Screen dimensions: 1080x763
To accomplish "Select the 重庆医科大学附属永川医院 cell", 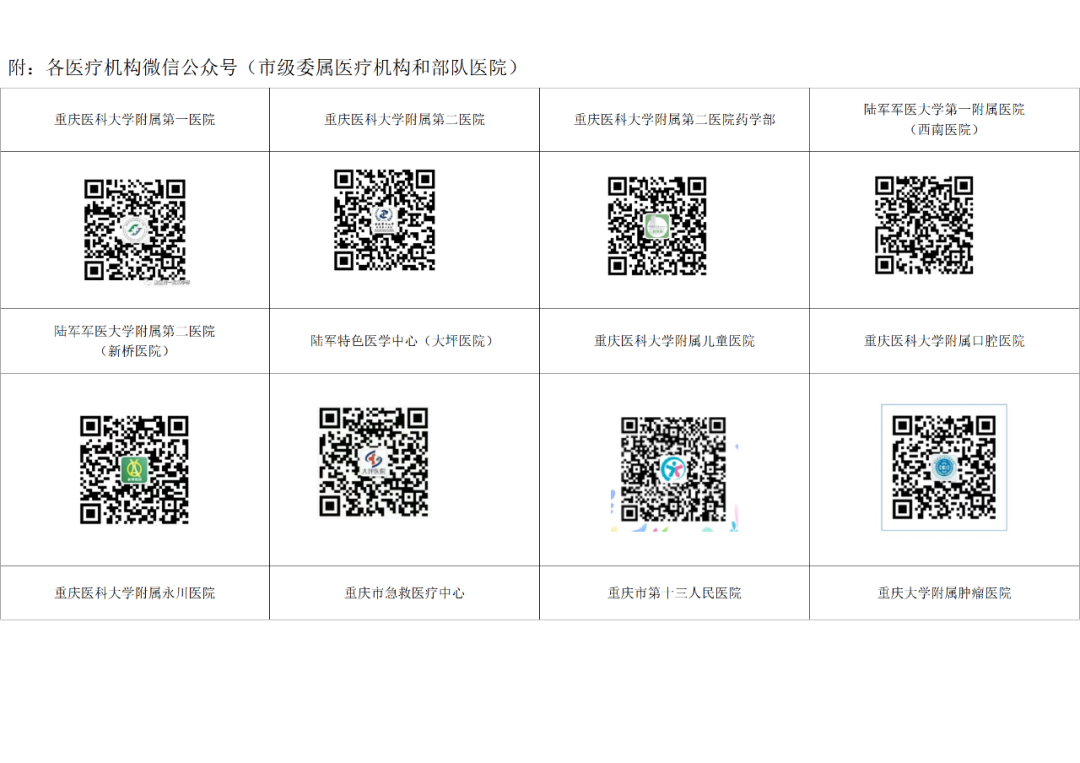I will tap(134, 593).
